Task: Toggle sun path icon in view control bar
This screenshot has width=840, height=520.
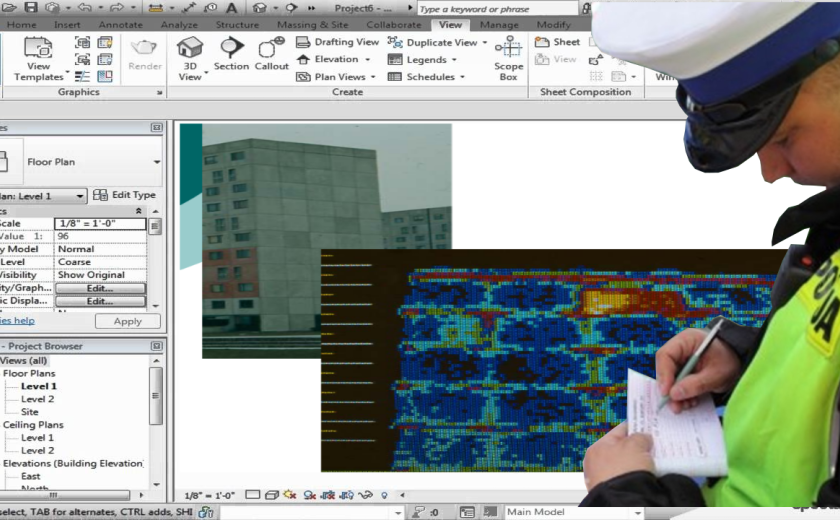Action: pyautogui.click(x=290, y=495)
